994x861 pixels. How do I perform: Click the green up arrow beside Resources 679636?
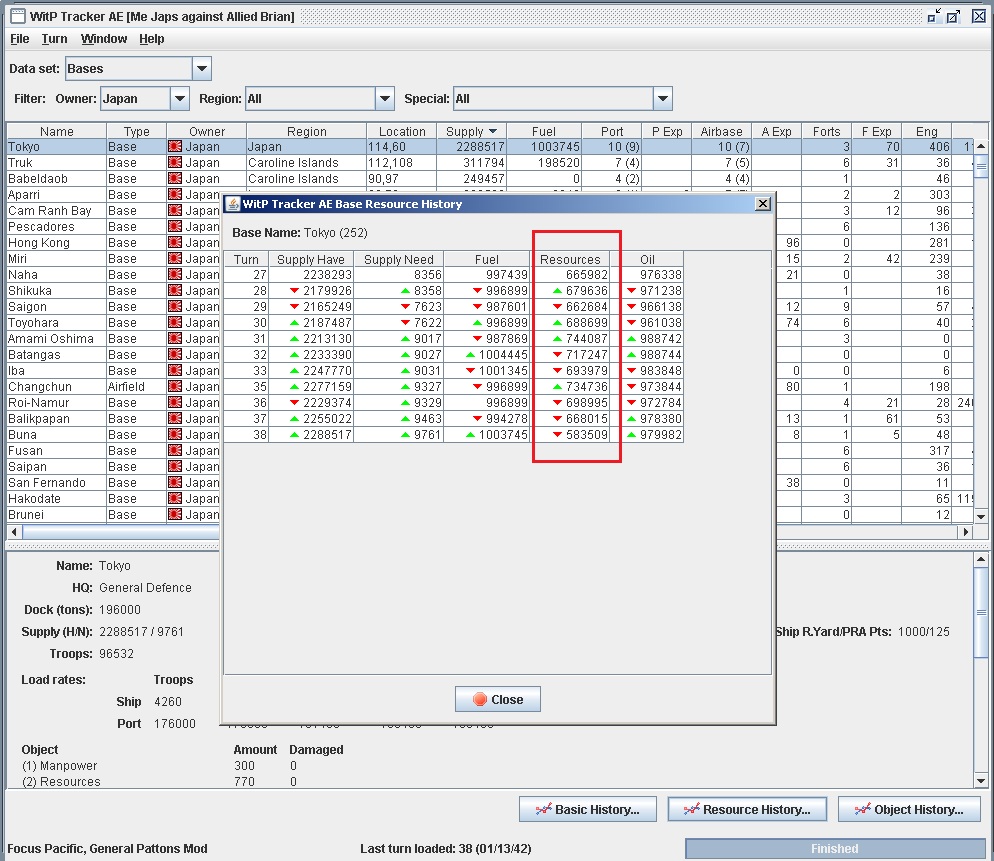point(557,291)
